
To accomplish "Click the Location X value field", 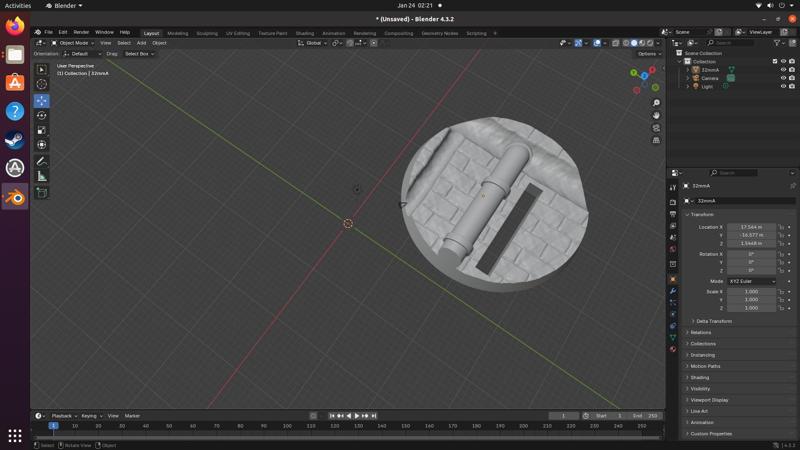I will click(x=751, y=227).
